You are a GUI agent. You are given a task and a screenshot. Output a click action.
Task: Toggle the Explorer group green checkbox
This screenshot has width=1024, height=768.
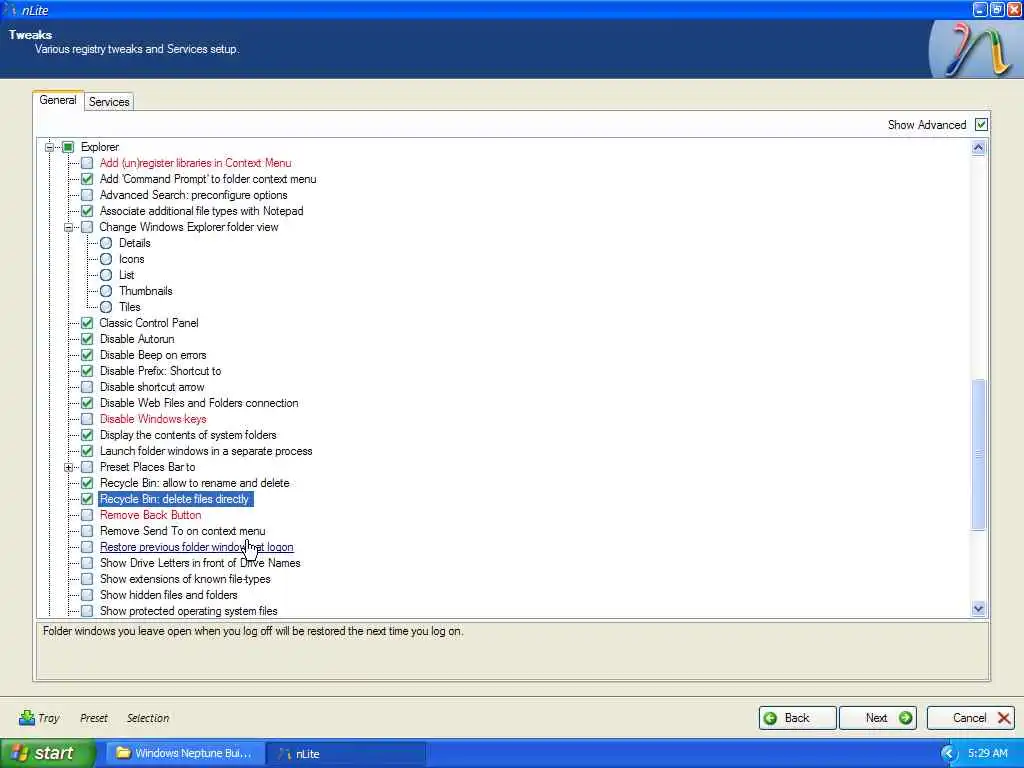68,147
